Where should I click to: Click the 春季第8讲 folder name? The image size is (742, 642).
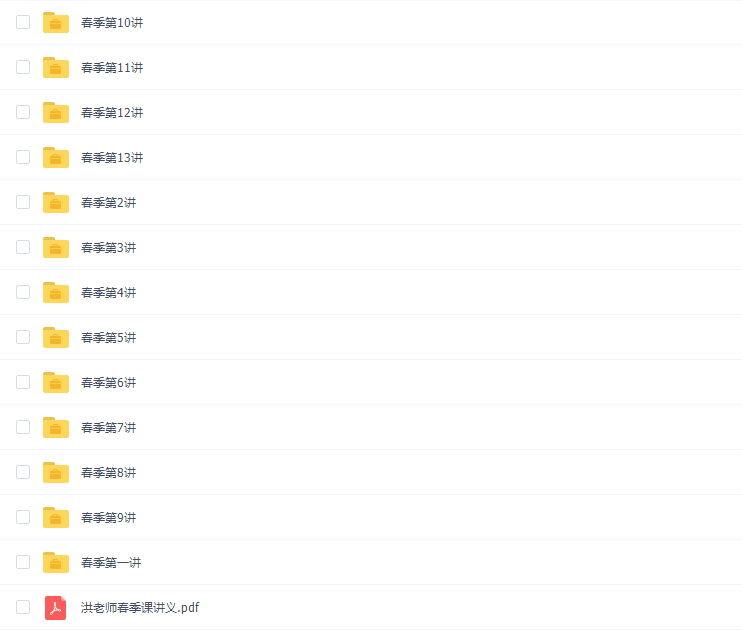pyautogui.click(x=108, y=473)
